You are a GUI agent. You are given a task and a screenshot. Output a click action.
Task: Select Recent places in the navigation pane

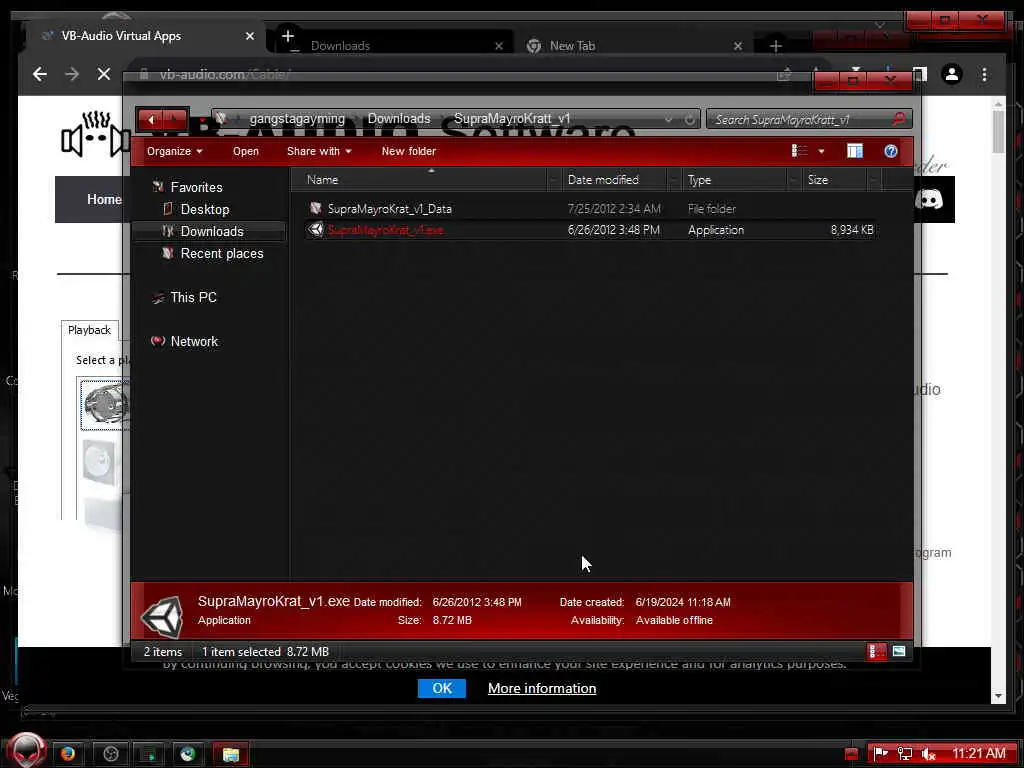pos(221,253)
